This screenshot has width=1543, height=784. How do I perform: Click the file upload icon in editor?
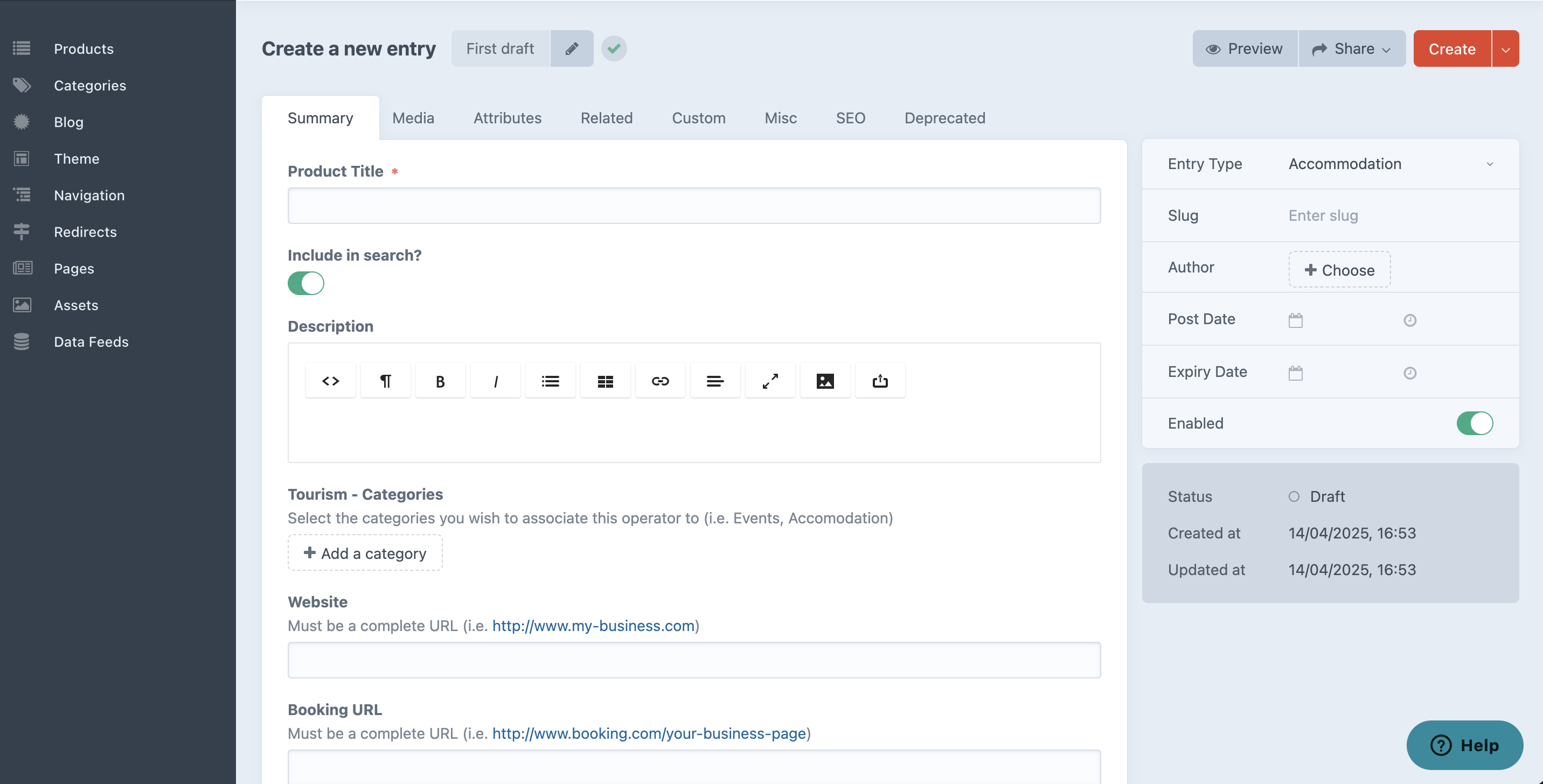[880, 381]
